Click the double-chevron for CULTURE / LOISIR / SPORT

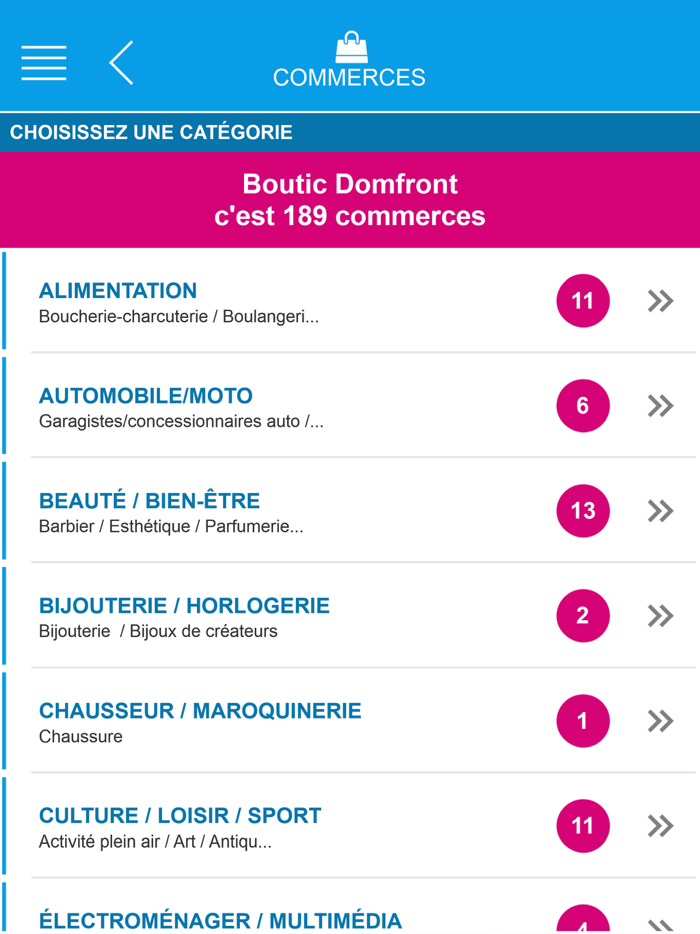click(x=659, y=826)
